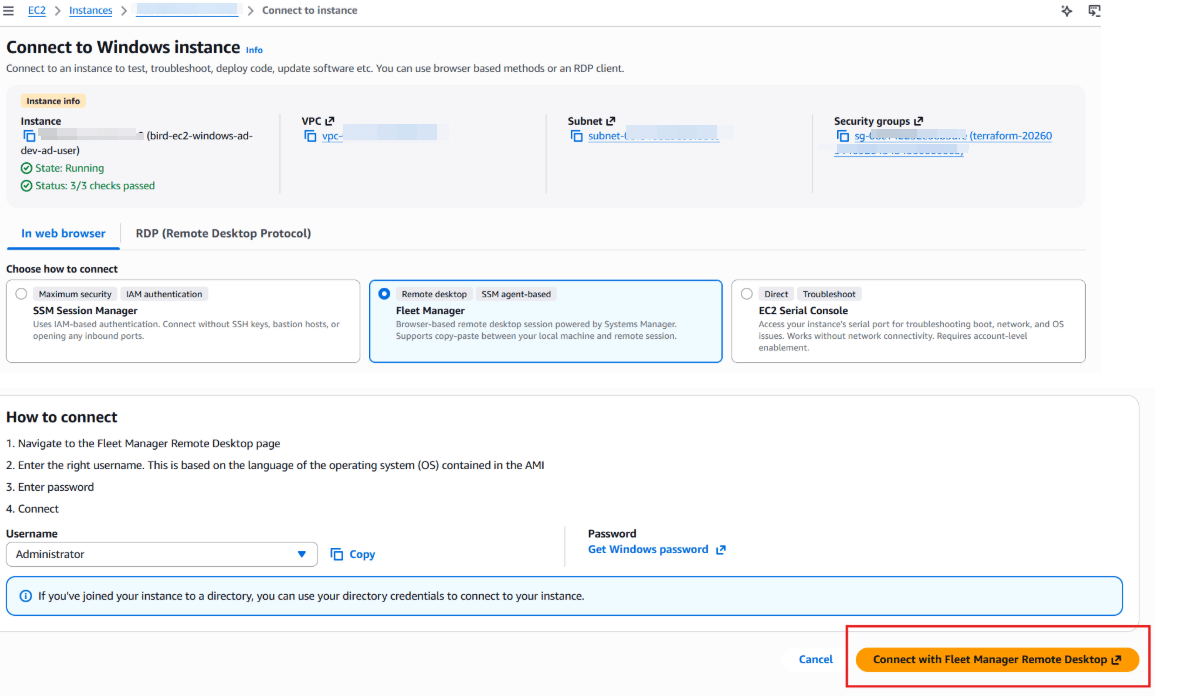1190x700 pixels.
Task: Select the SSM Session Manager radio button
Action: 21,294
